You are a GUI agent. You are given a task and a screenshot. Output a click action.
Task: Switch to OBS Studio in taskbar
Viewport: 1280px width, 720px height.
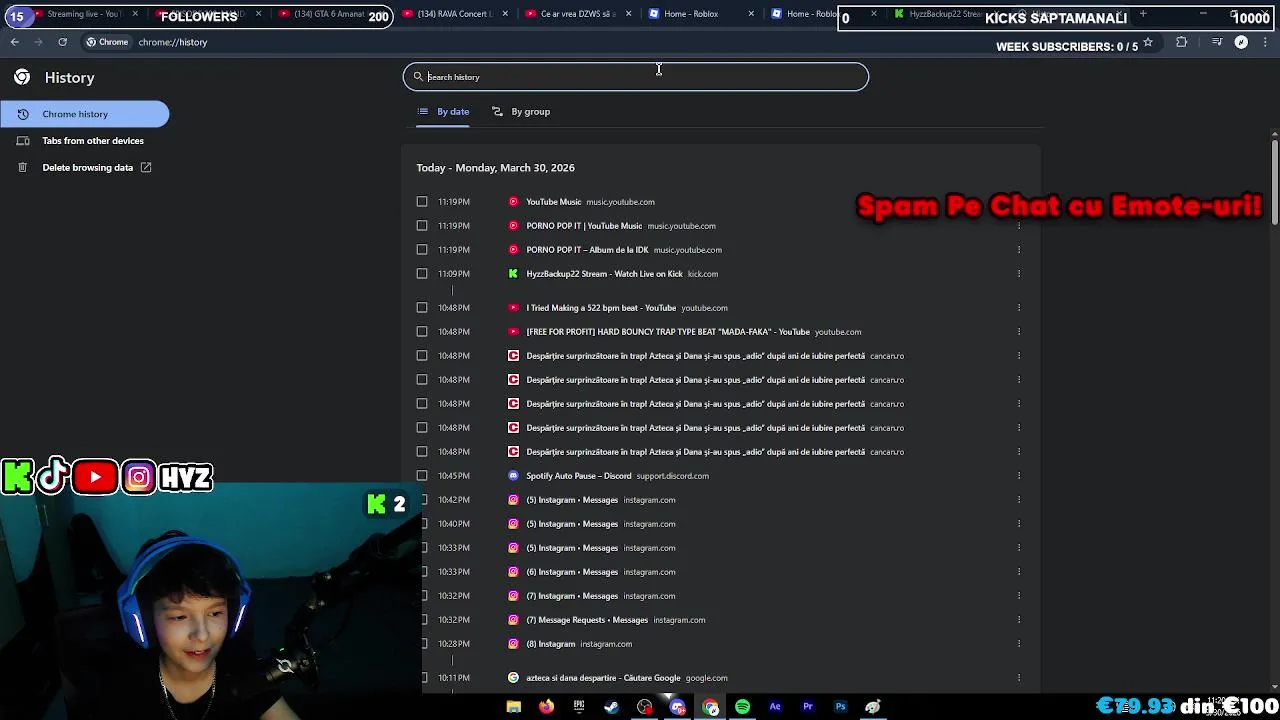[x=644, y=707]
